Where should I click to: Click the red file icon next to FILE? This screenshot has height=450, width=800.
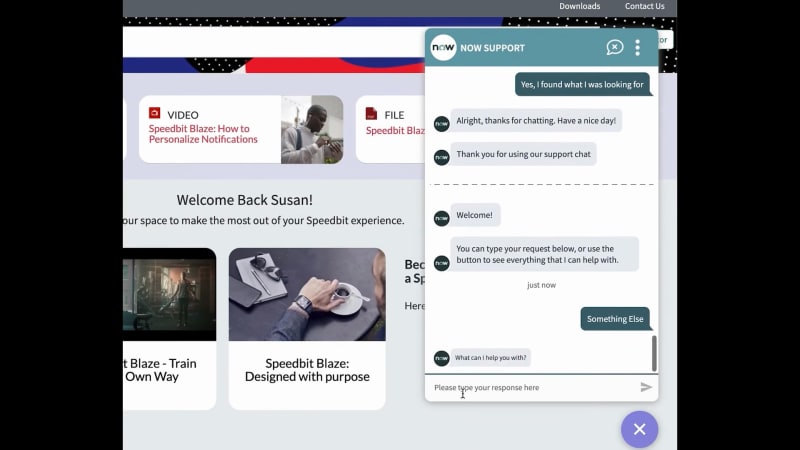(371, 113)
